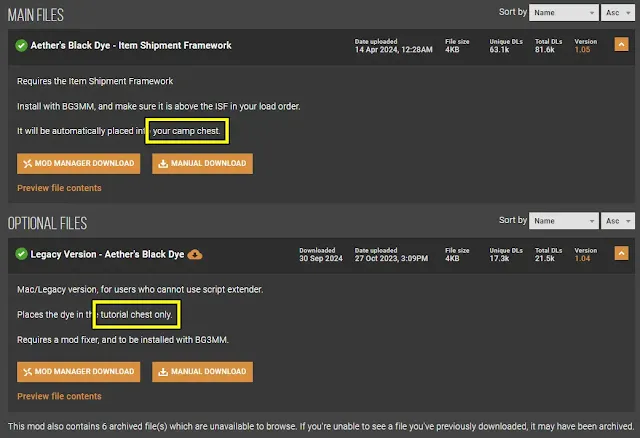Select the title Legacy Version - Aether's Black Dye

coord(107,254)
